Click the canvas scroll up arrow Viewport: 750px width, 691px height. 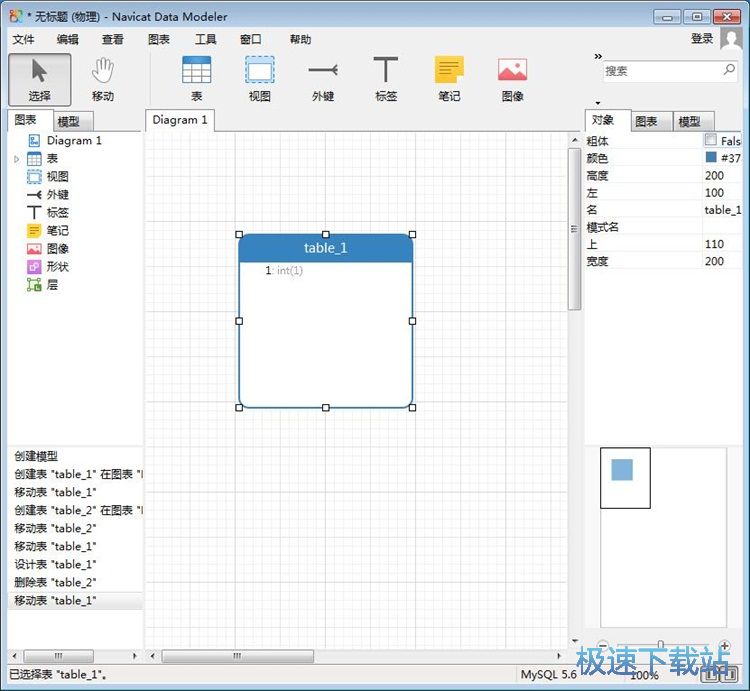click(x=574, y=140)
